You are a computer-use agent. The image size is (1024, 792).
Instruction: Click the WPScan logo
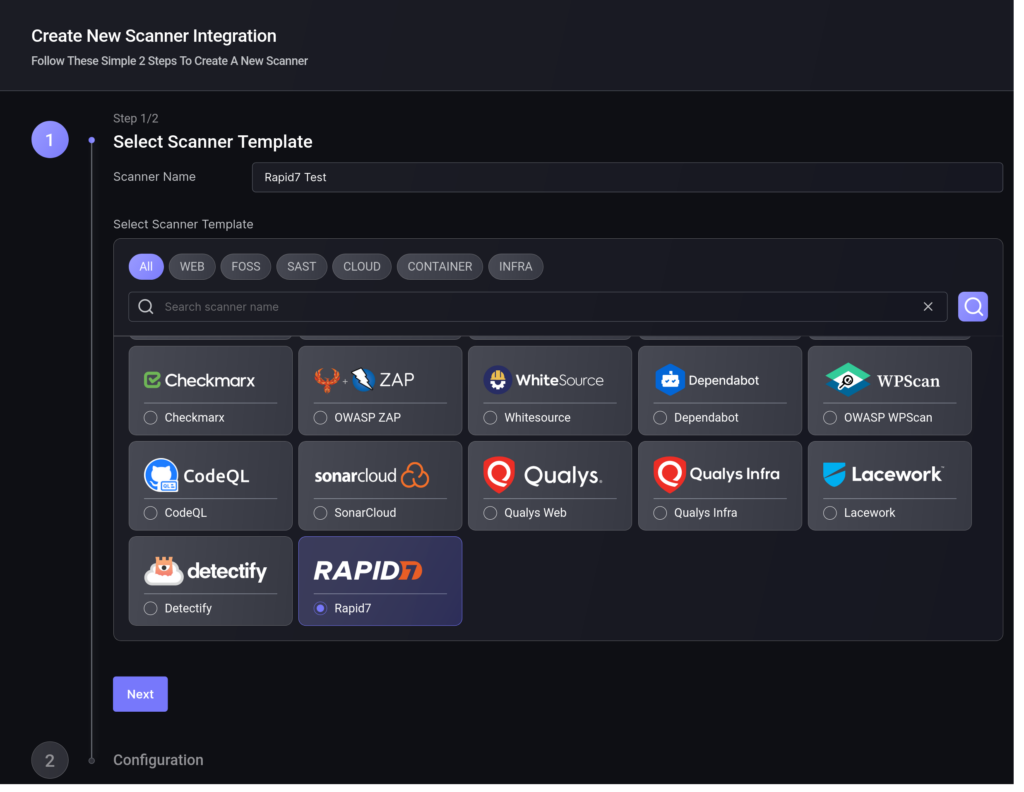882,380
